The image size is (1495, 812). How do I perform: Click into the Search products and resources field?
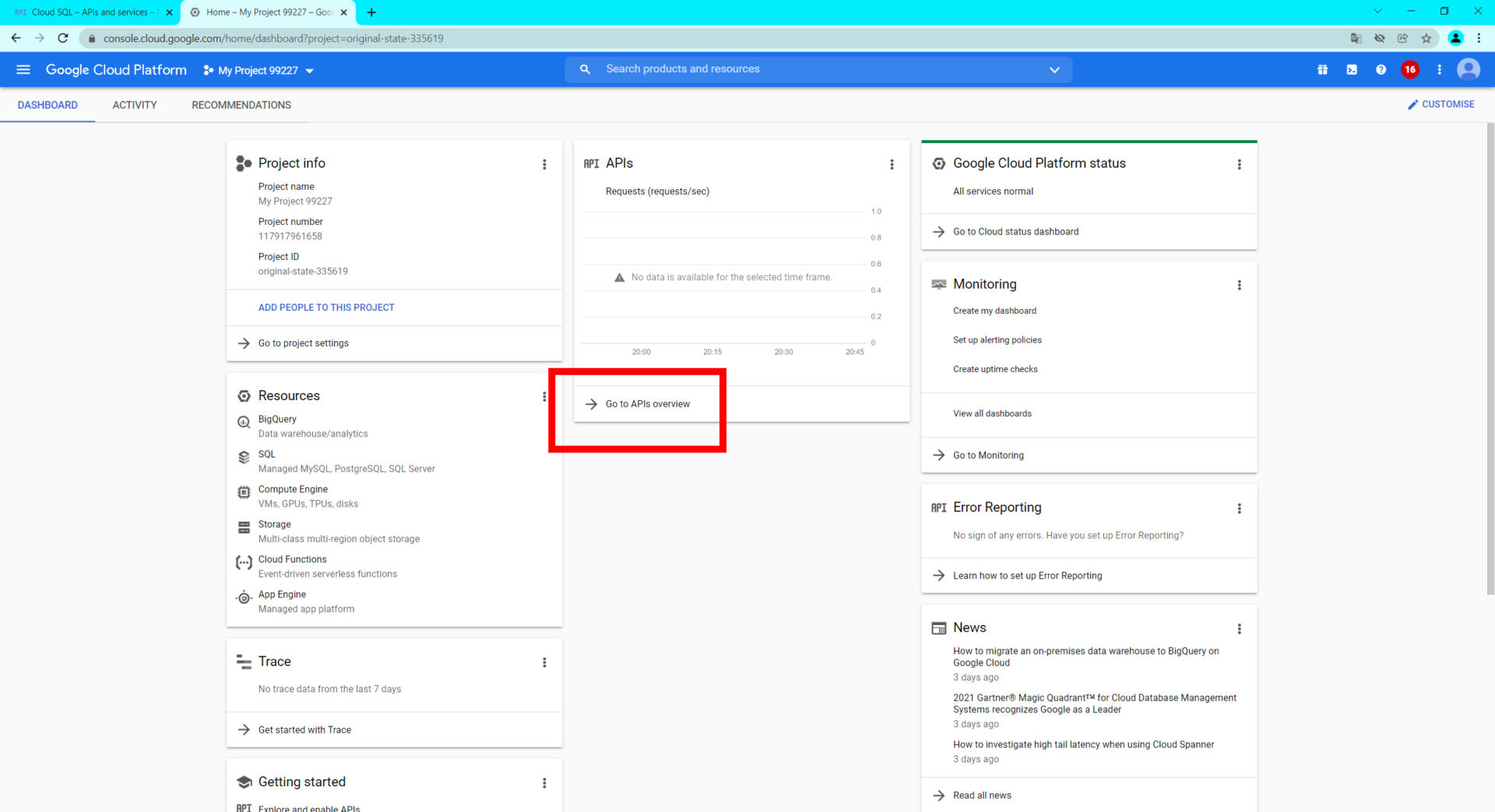[818, 69]
